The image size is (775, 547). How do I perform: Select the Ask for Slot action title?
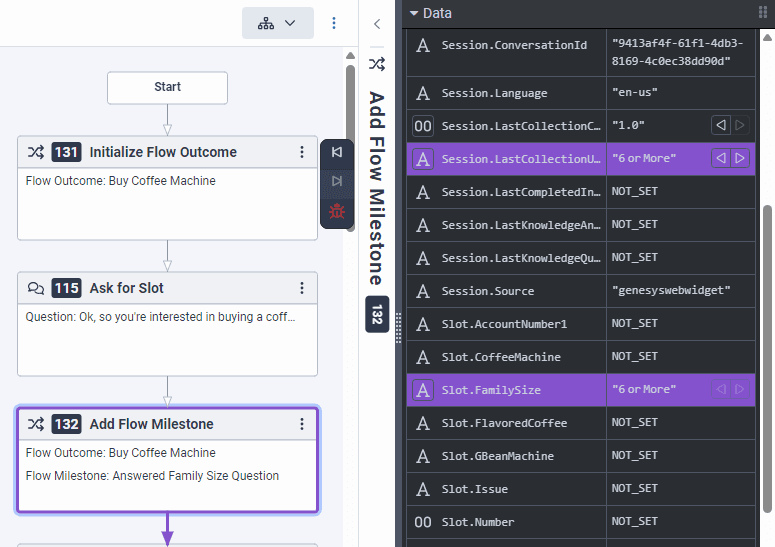click(x=126, y=288)
